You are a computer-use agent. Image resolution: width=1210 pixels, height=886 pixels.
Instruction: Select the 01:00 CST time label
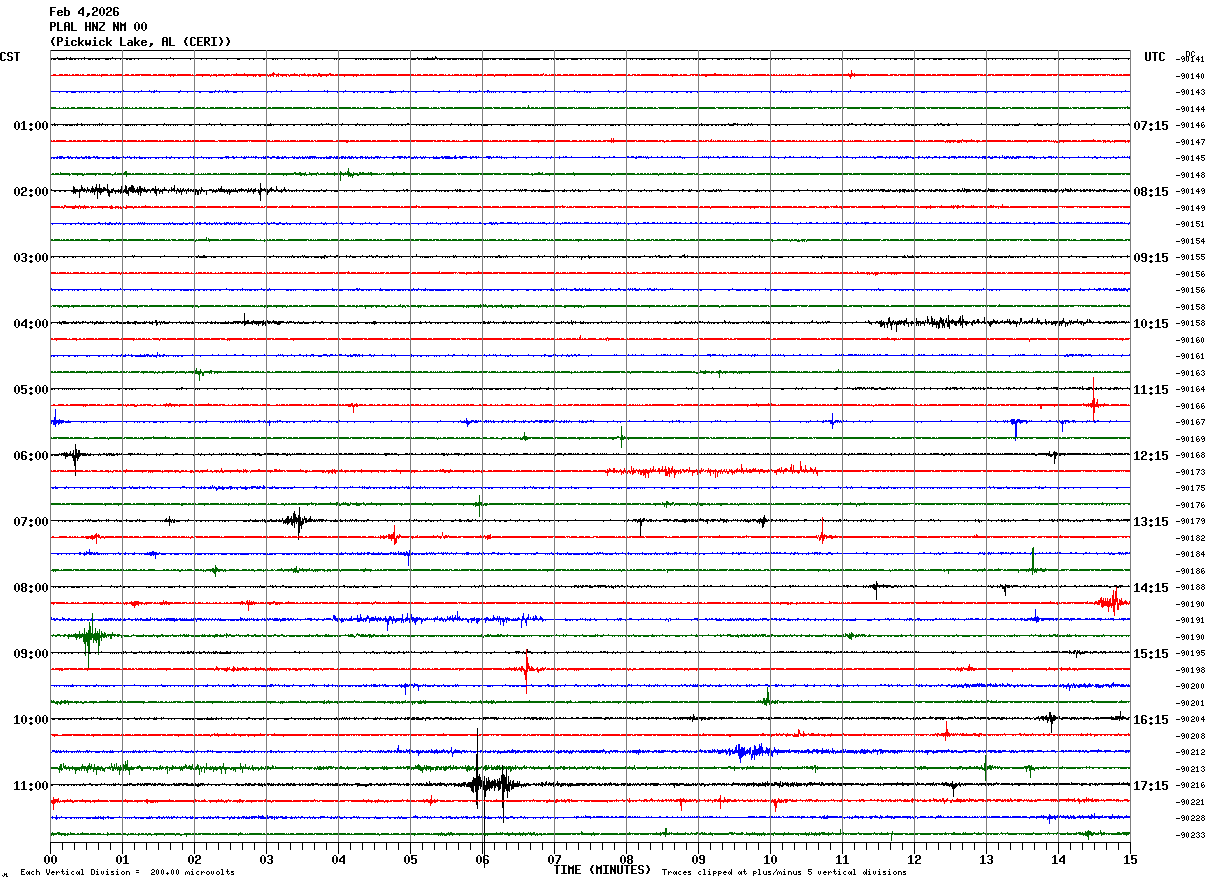(x=30, y=126)
